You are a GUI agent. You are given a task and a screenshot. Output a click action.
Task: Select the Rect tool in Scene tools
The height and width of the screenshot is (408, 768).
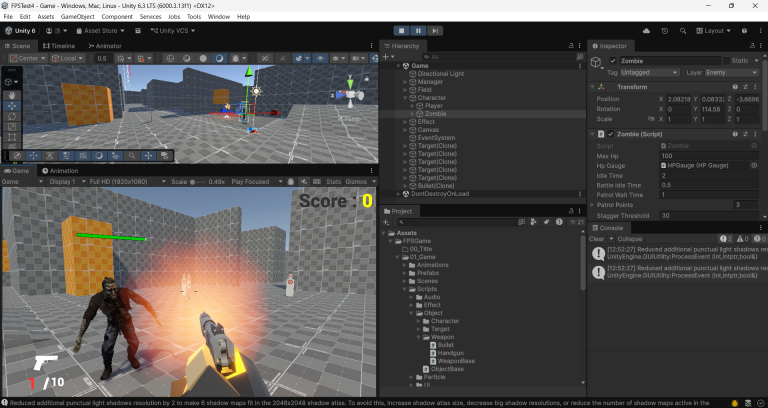point(12,137)
